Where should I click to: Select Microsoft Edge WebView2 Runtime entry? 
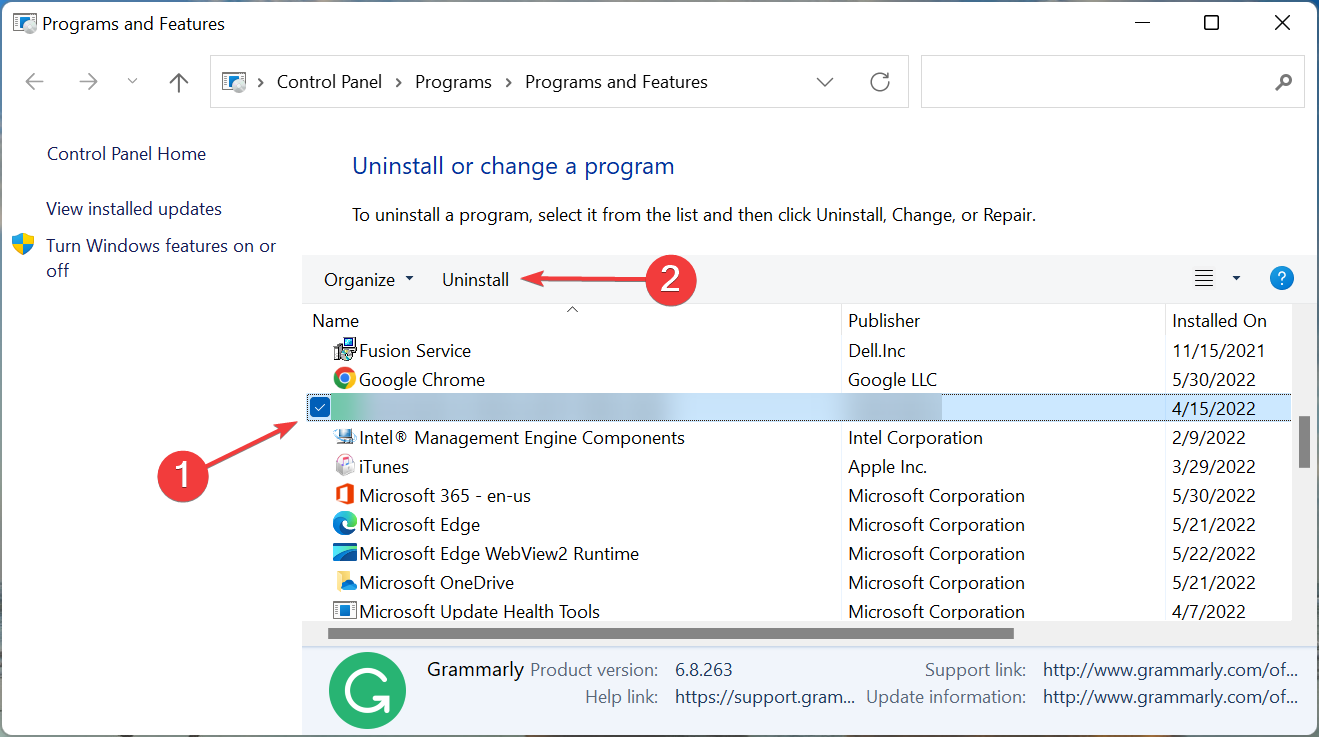tap(499, 554)
